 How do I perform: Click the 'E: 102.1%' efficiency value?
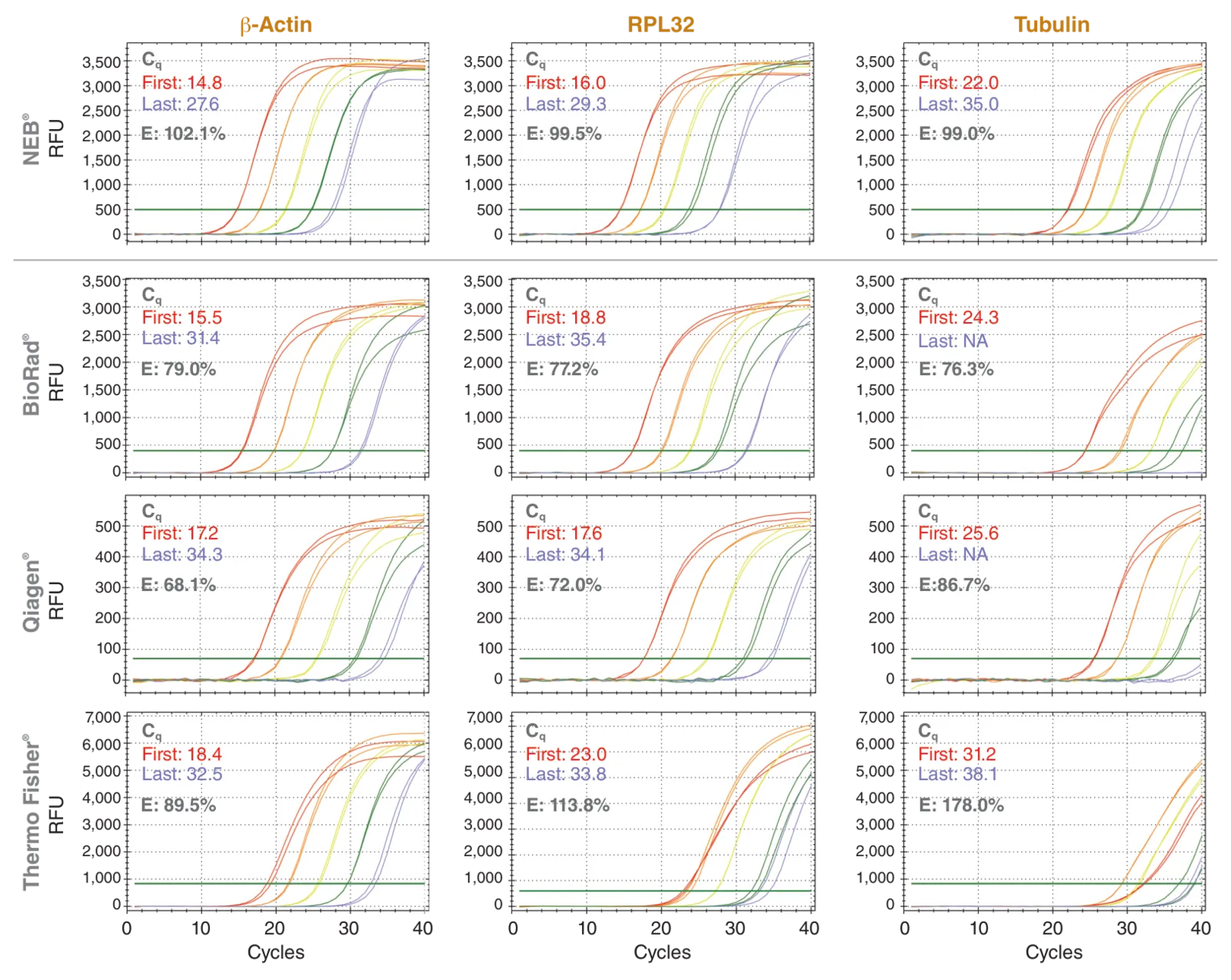(183, 134)
